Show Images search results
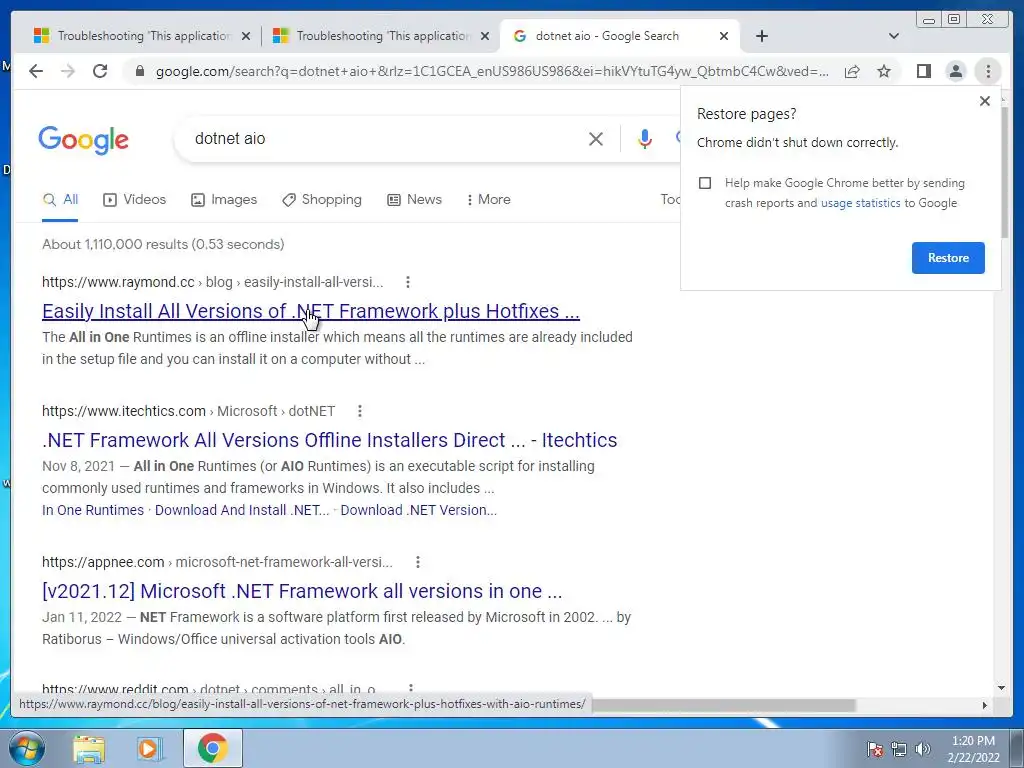Image resolution: width=1024 pixels, height=768 pixels. [224, 199]
